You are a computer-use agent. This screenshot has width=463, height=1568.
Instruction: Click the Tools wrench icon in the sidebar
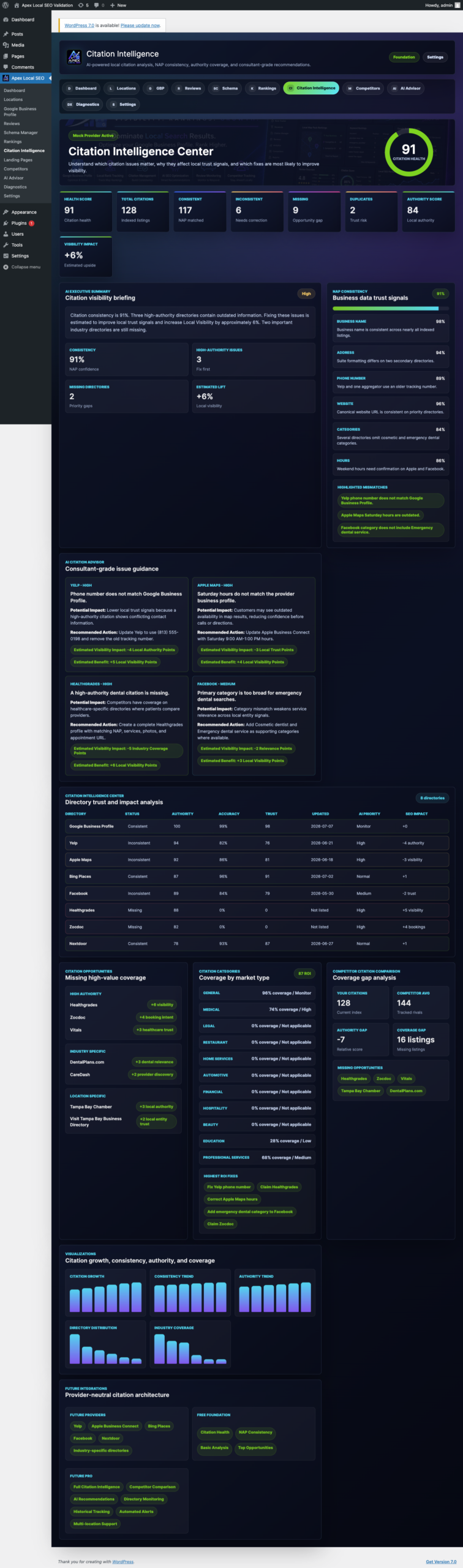coord(6,245)
